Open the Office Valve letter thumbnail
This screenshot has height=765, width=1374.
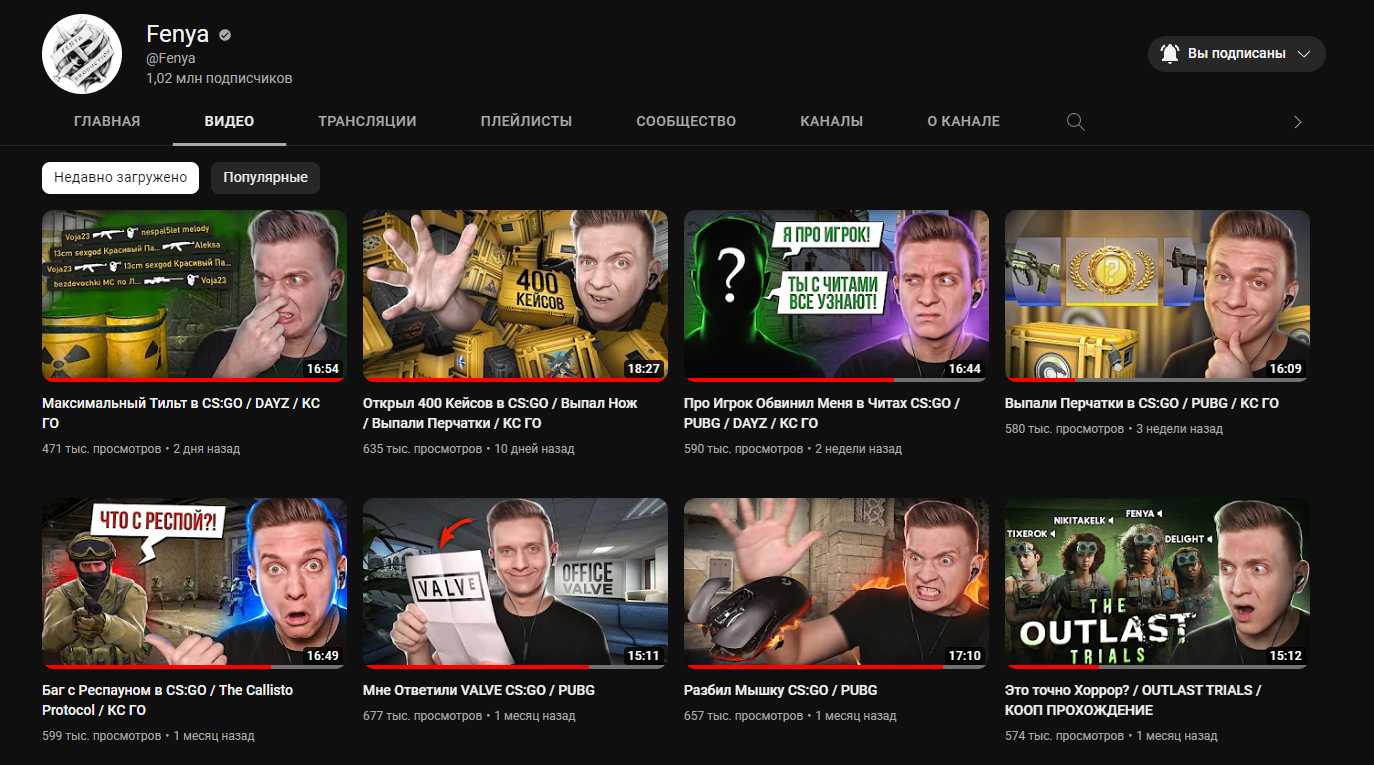(515, 583)
